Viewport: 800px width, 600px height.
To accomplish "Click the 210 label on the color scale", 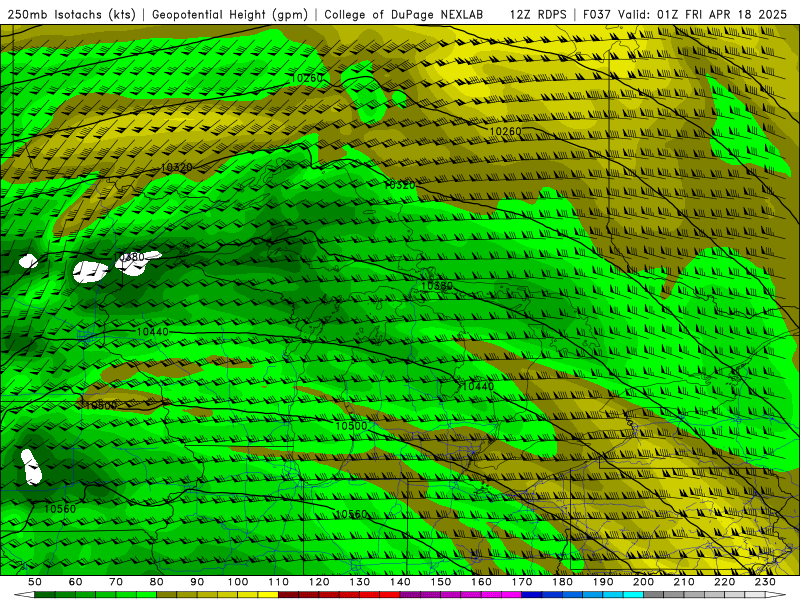I will point(684,582).
